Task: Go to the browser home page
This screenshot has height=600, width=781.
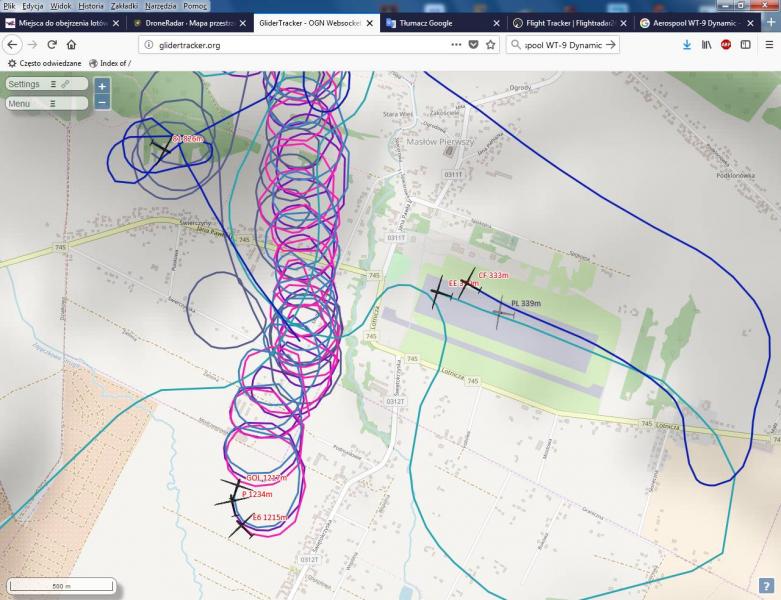Action: (72, 44)
